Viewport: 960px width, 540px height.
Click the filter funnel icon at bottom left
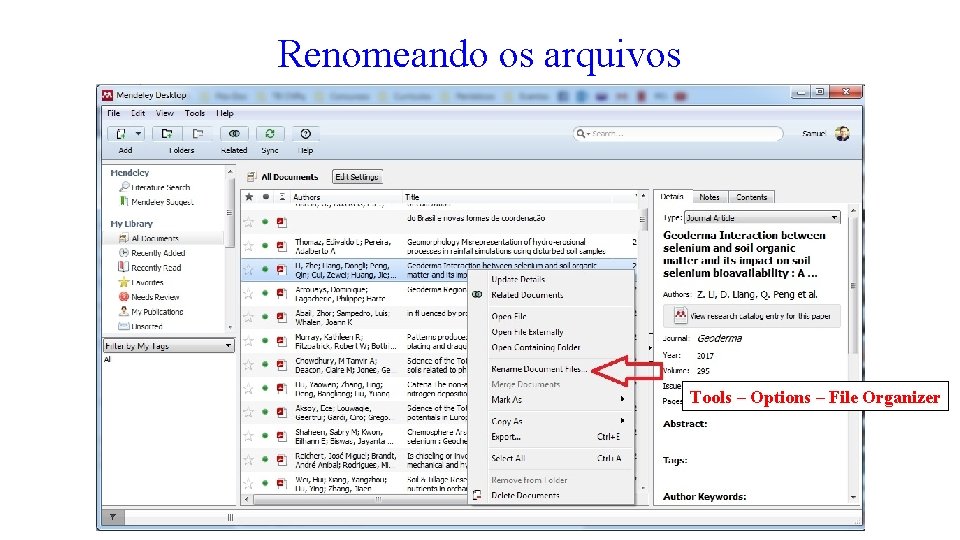(x=113, y=517)
